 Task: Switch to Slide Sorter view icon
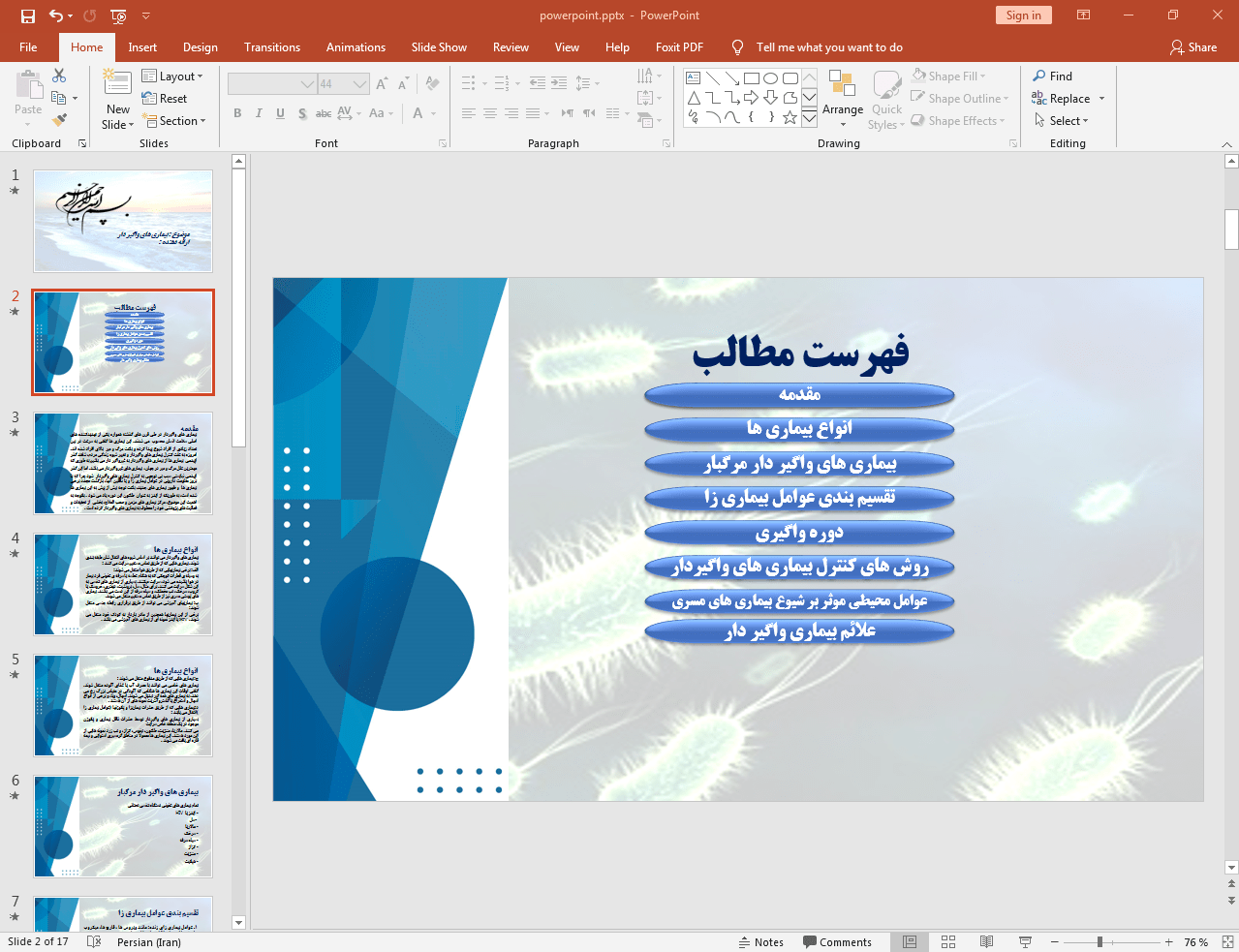tap(948, 941)
